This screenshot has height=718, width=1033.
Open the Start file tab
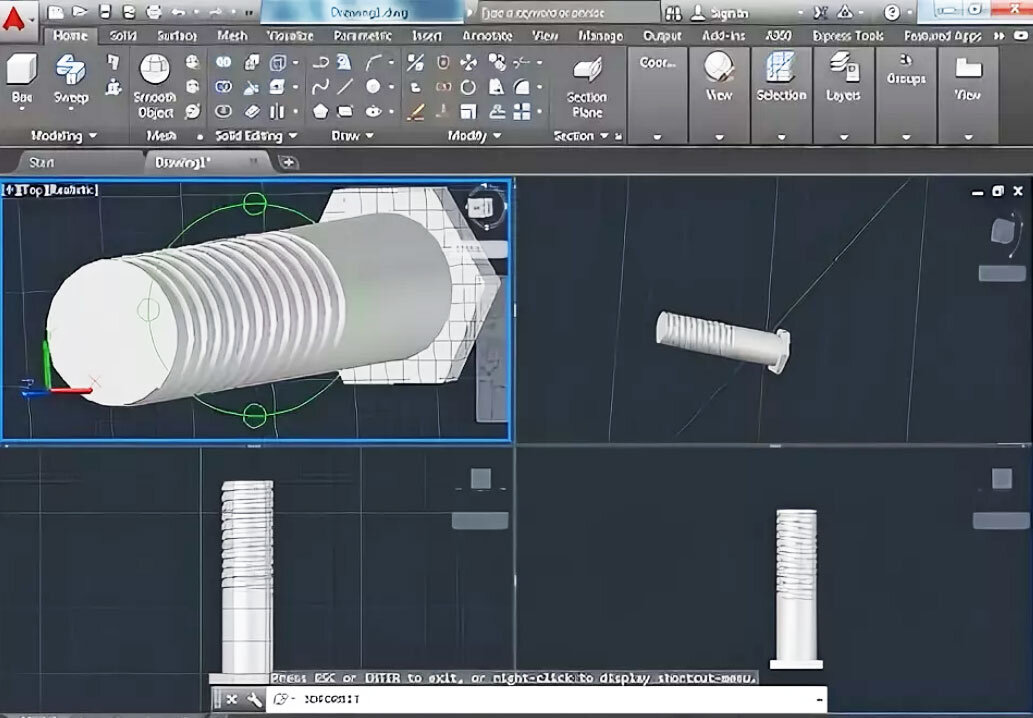tap(42, 162)
